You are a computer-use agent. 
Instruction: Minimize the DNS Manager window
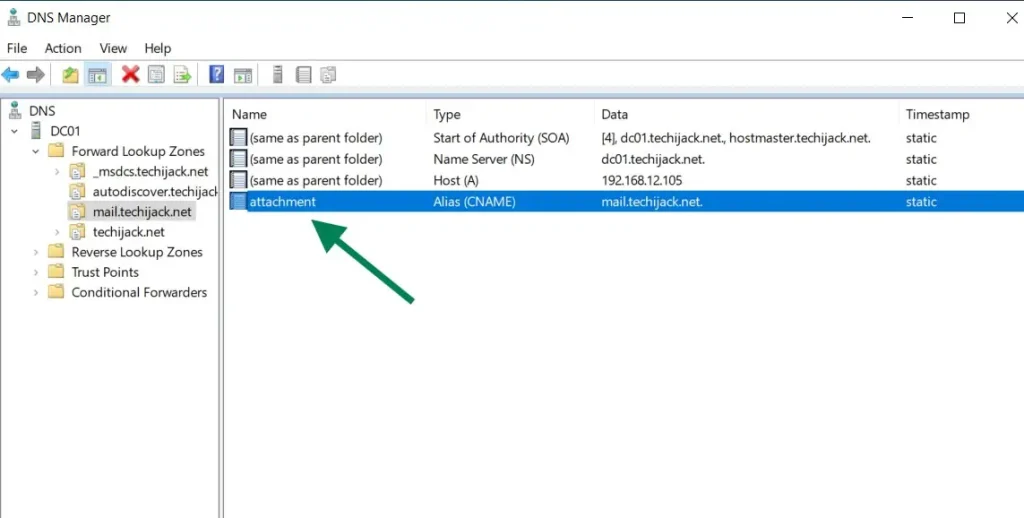click(x=907, y=18)
